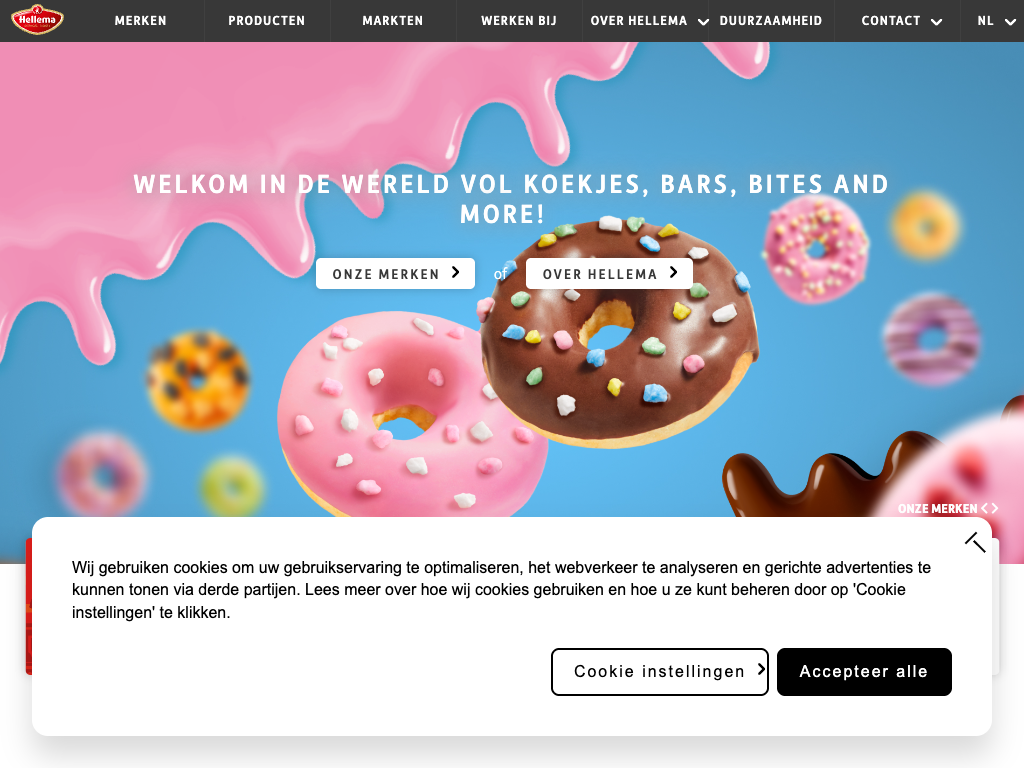Open the Producten menu item
Image resolution: width=1024 pixels, height=768 pixels.
[266, 21]
